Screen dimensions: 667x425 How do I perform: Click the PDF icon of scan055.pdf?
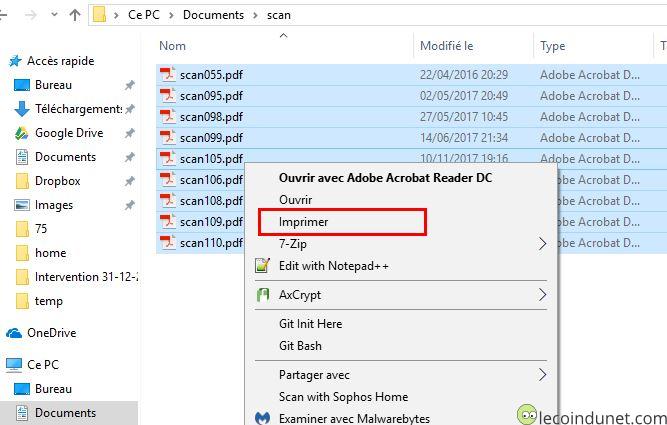[168, 74]
